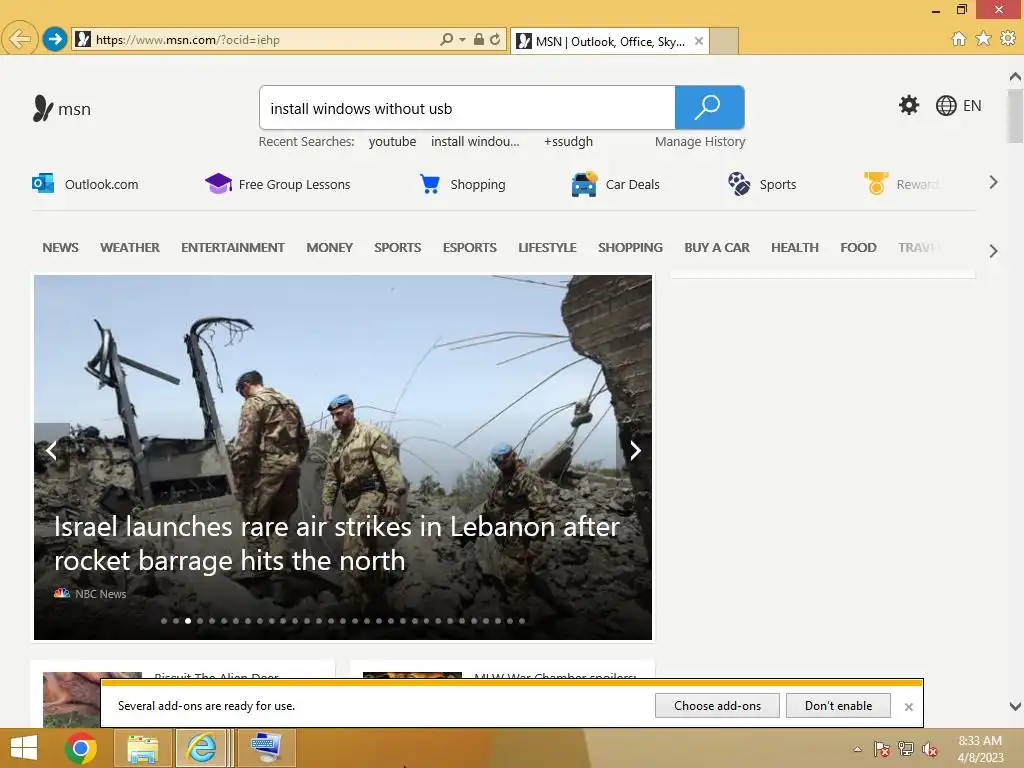The height and width of the screenshot is (768, 1024).
Task: Open the NEWS category
Action: click(x=60, y=248)
